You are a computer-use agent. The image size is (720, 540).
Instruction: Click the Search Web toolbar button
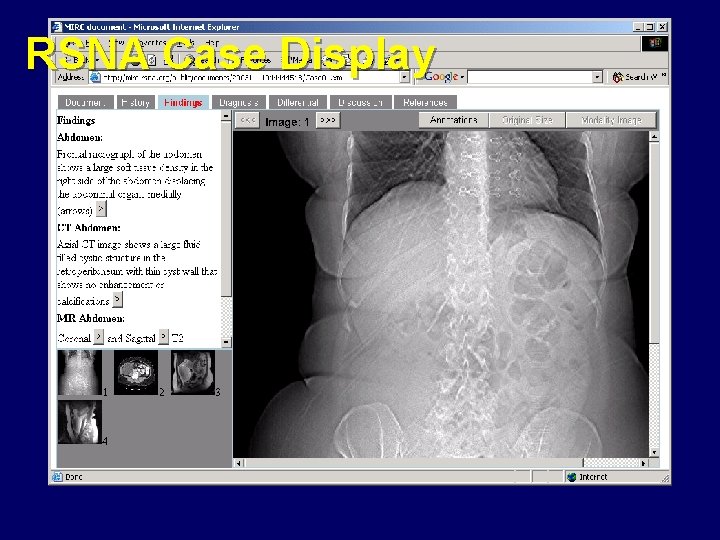coord(636,77)
